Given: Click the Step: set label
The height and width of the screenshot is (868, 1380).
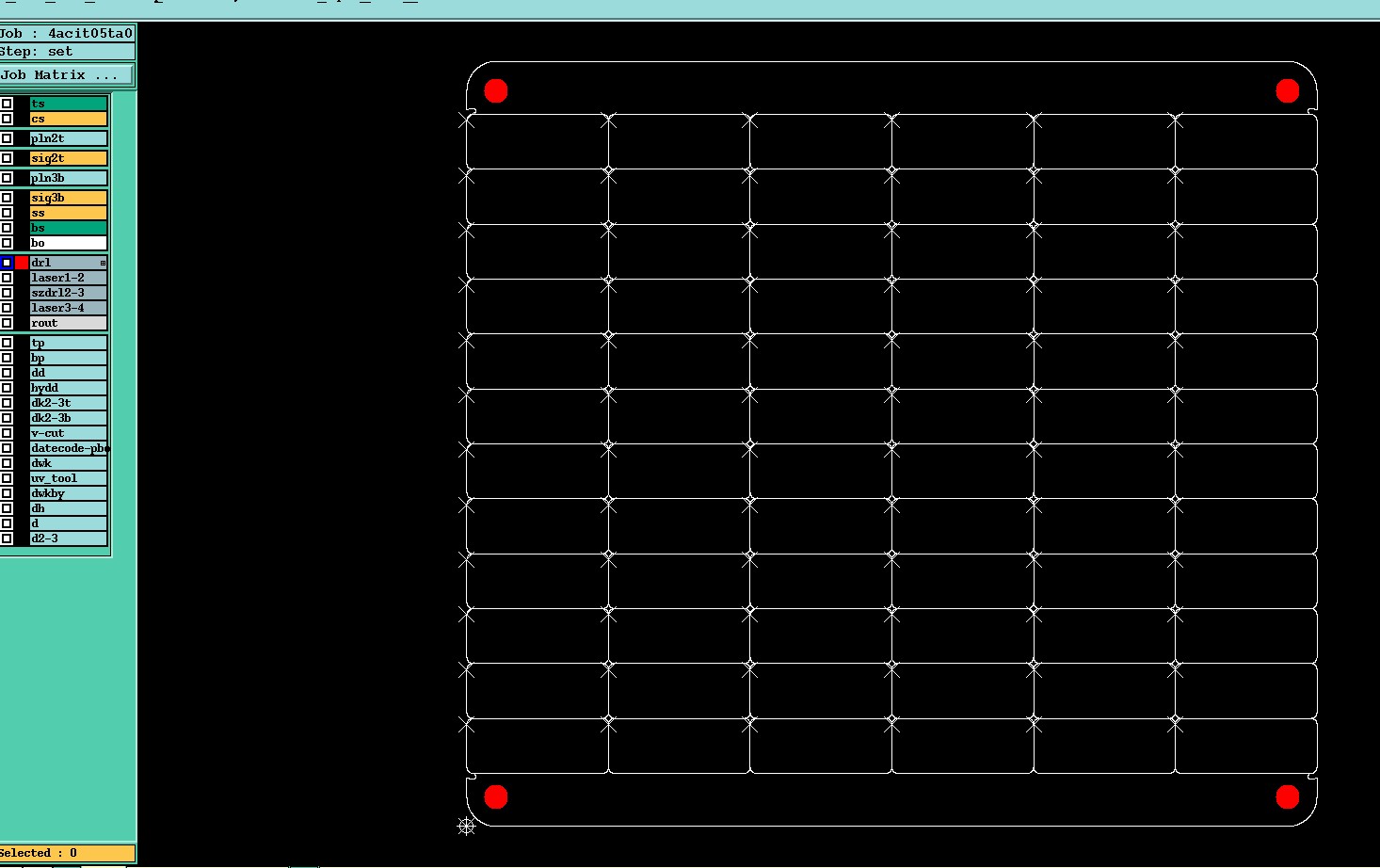Looking at the screenshot, I should tap(67, 52).
